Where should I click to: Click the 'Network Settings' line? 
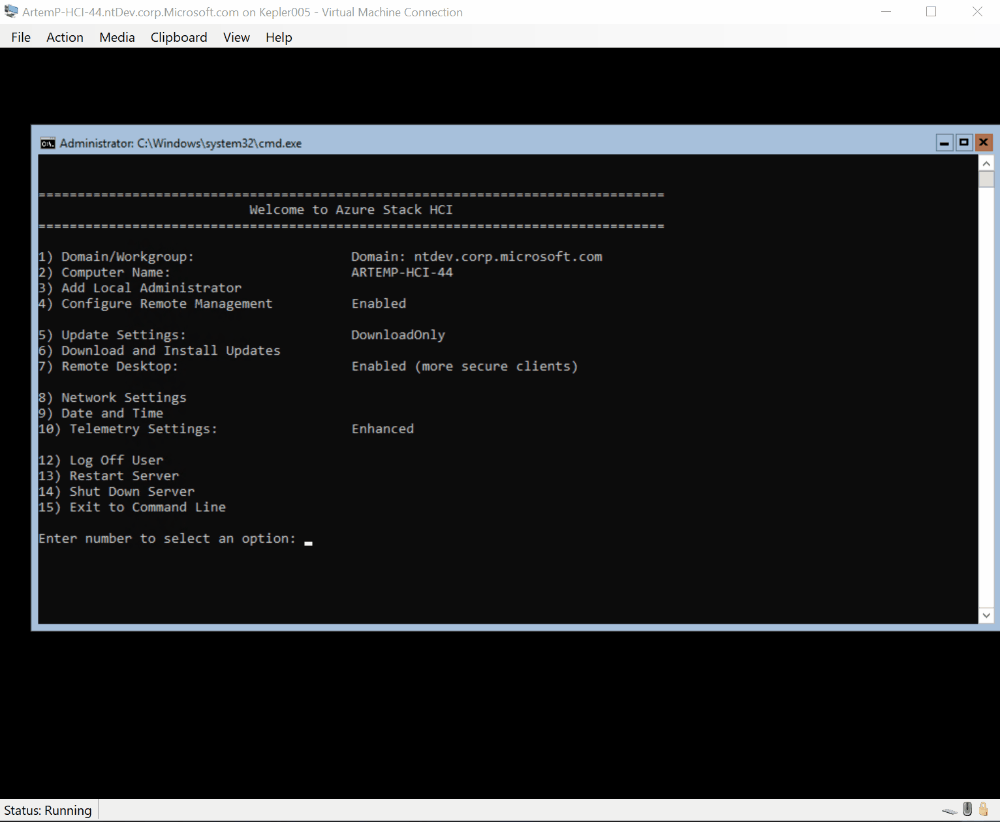click(112, 398)
